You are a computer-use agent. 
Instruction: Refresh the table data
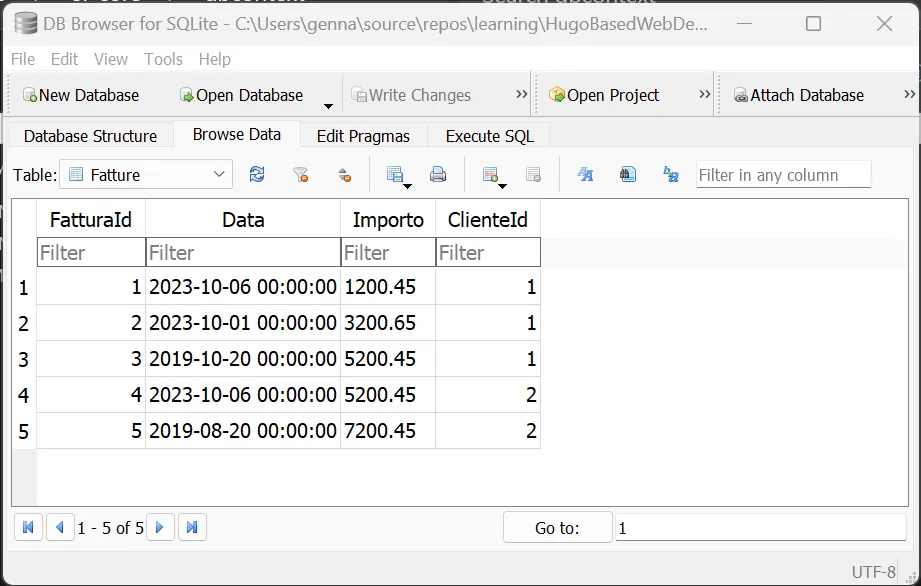pyautogui.click(x=257, y=174)
